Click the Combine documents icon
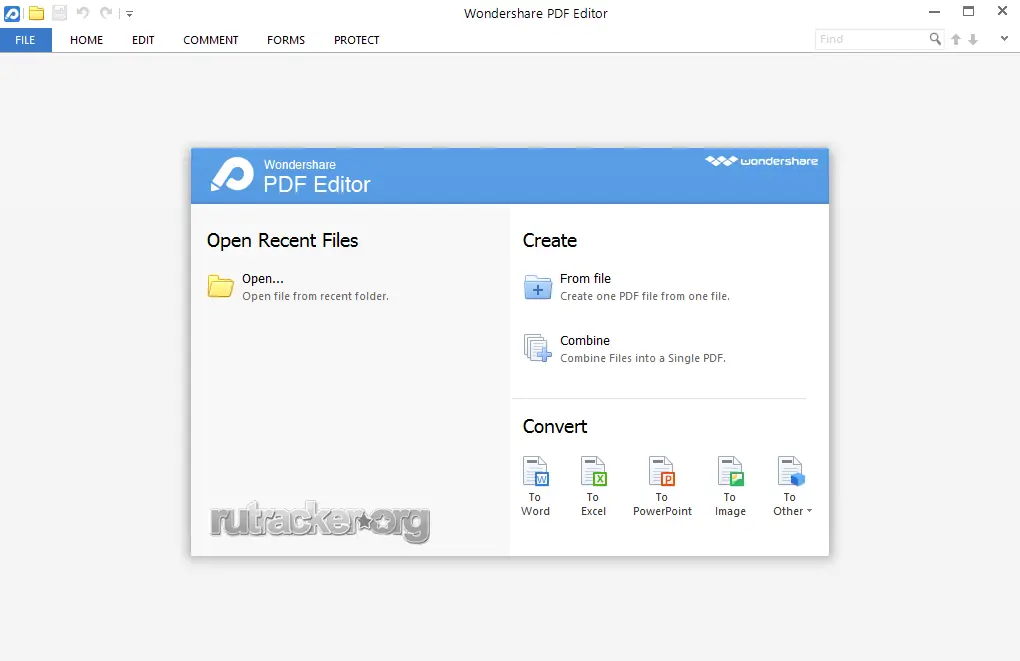The height and width of the screenshot is (661, 1020). 537,348
